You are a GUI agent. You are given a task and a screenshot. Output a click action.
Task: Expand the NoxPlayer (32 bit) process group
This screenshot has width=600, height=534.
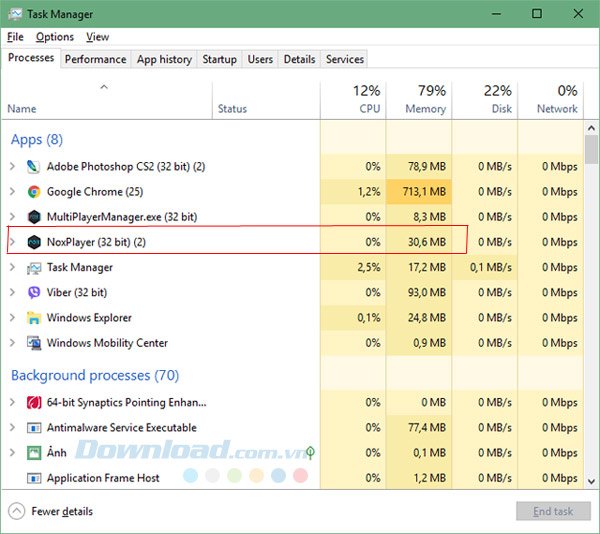click(x=12, y=242)
